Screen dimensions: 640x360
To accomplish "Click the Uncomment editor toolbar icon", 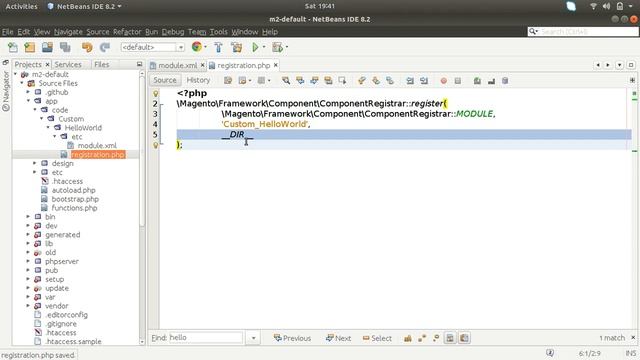I will pos(491,80).
